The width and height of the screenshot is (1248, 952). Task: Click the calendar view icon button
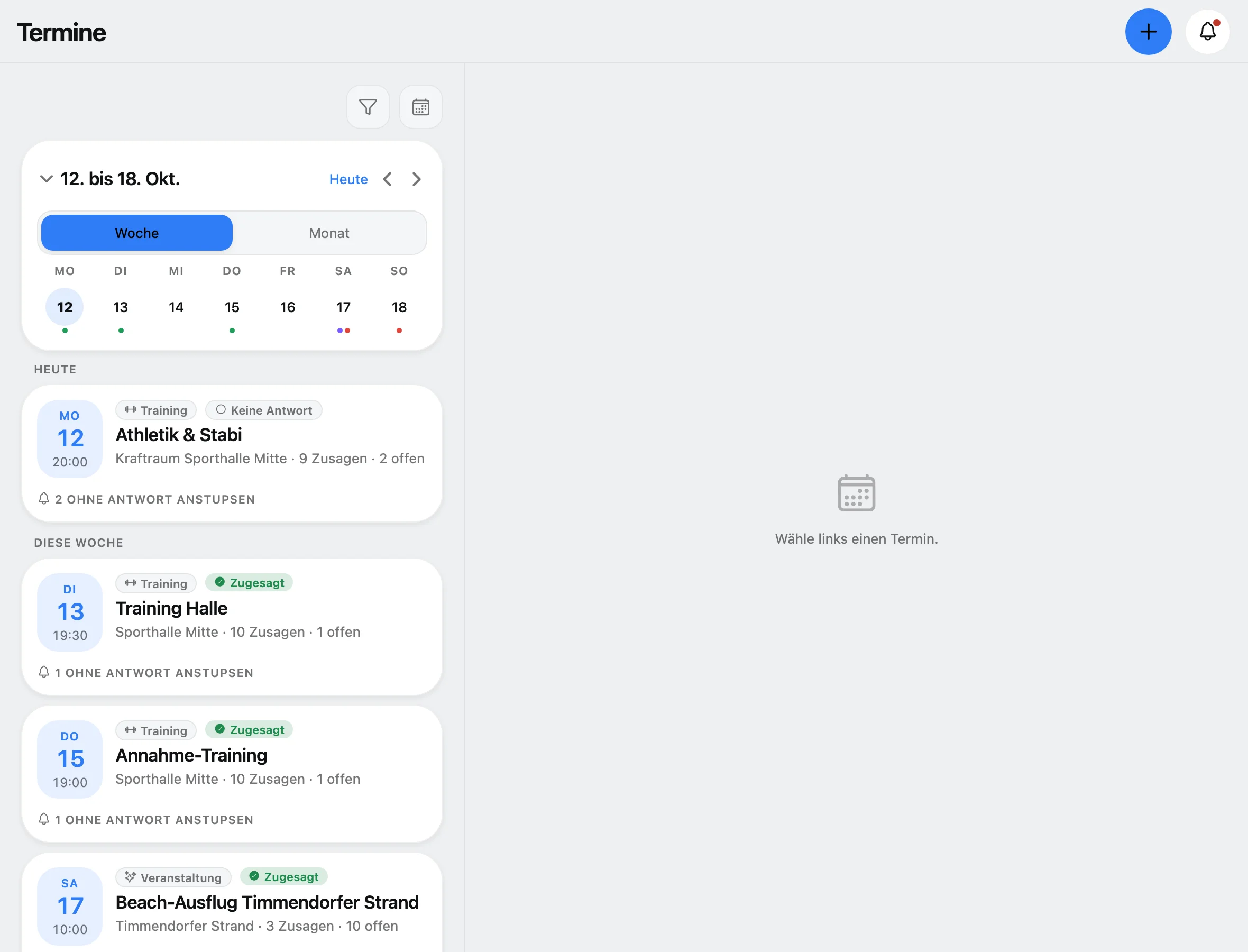[x=420, y=107]
